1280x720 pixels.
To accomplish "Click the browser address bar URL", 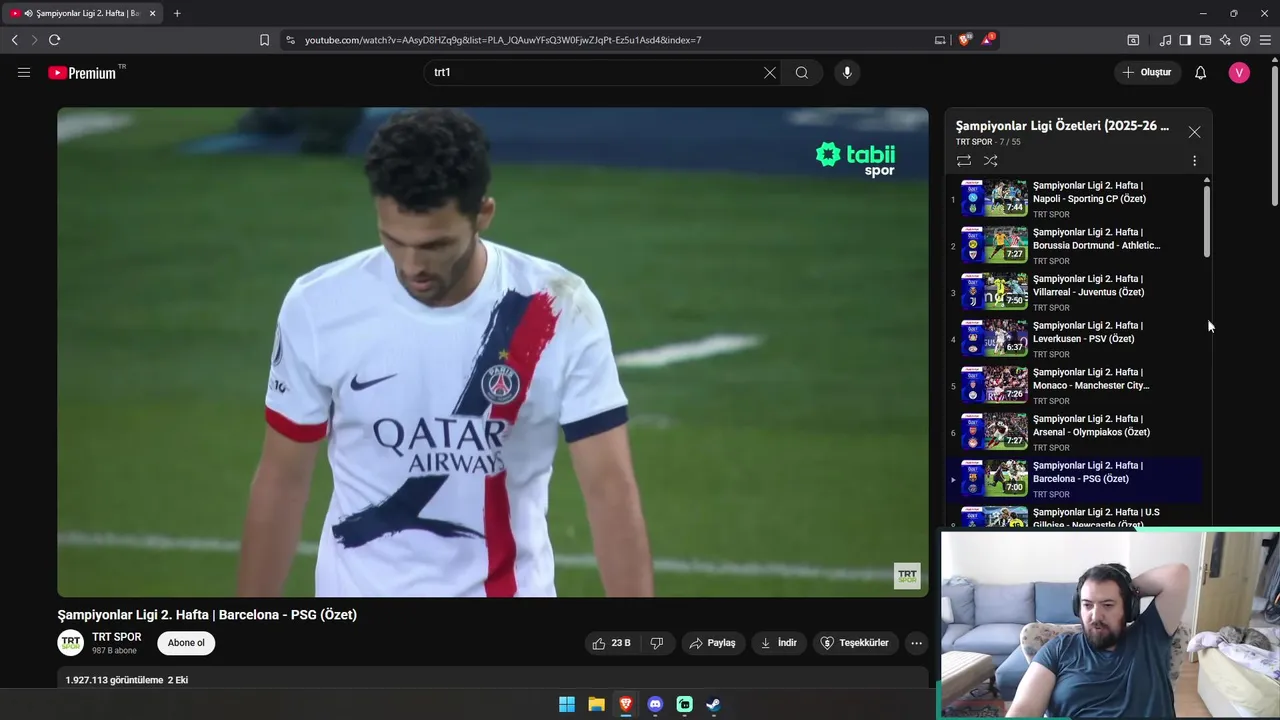I will pyautogui.click(x=503, y=40).
